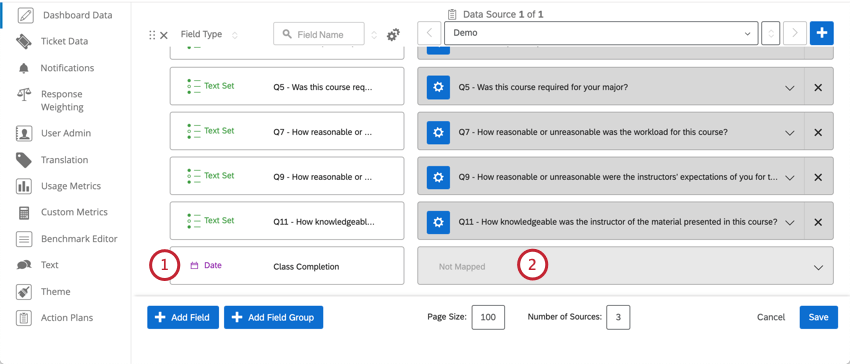Screen dimensions: 850x364
Task: Remove the Q7 mapping with X icon
Action: (819, 132)
